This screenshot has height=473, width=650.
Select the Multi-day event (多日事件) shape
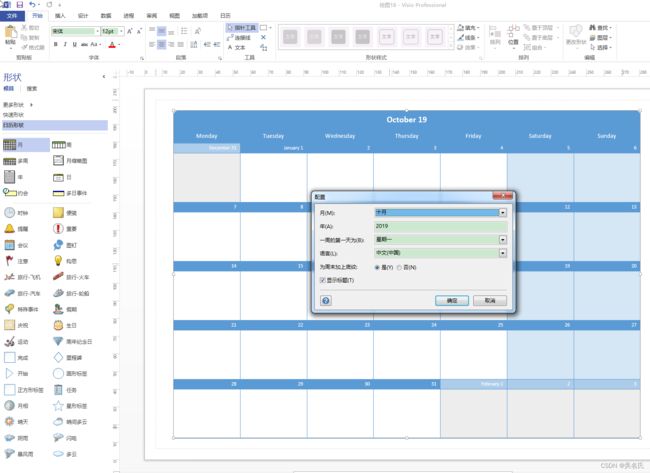click(70, 193)
